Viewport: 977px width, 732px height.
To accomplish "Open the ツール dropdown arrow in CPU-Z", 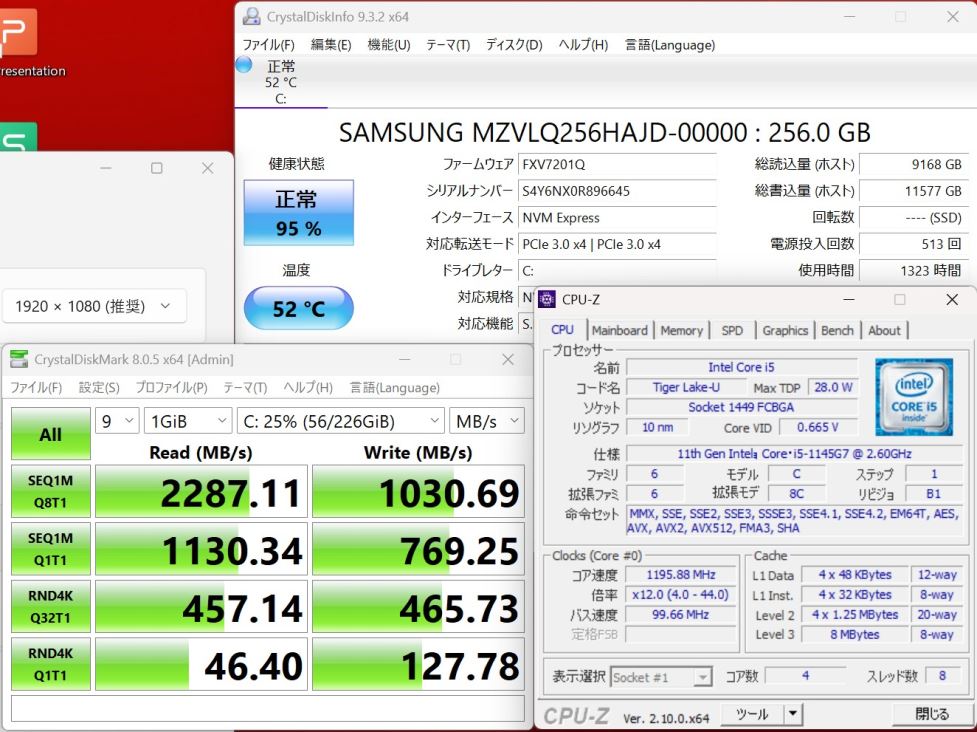I will tap(792, 714).
